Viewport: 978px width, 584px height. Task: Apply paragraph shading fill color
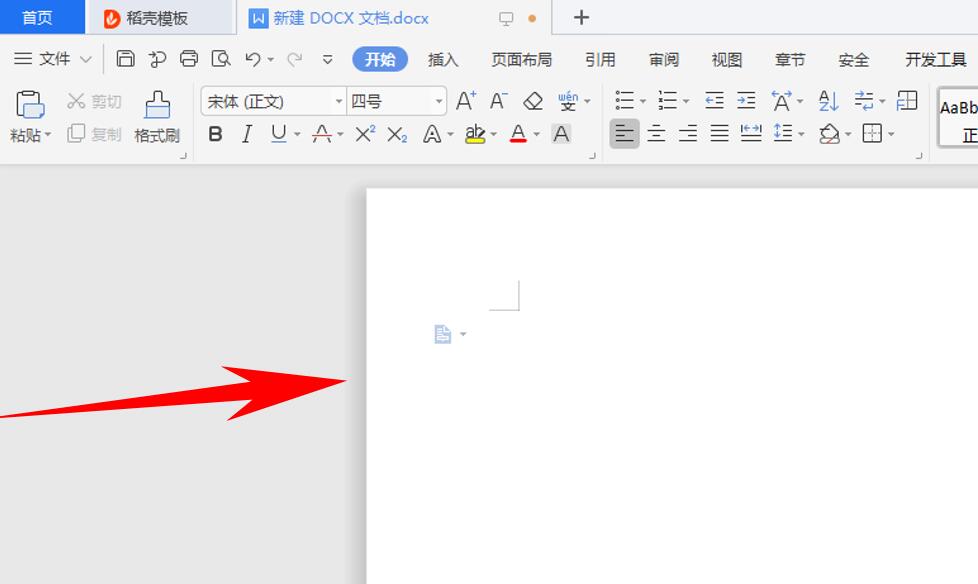coord(830,134)
